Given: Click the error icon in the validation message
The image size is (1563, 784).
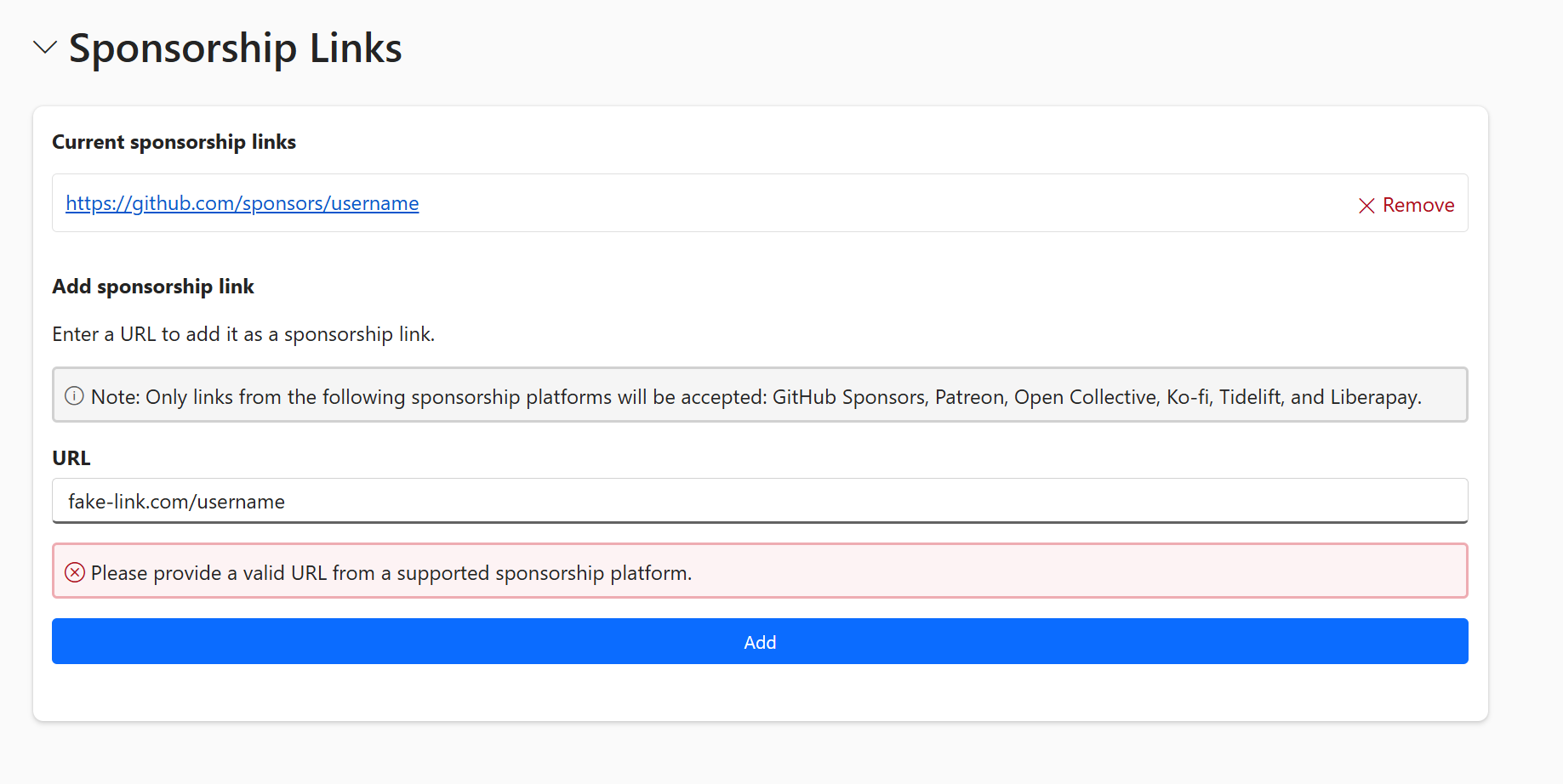Looking at the screenshot, I should (x=75, y=571).
